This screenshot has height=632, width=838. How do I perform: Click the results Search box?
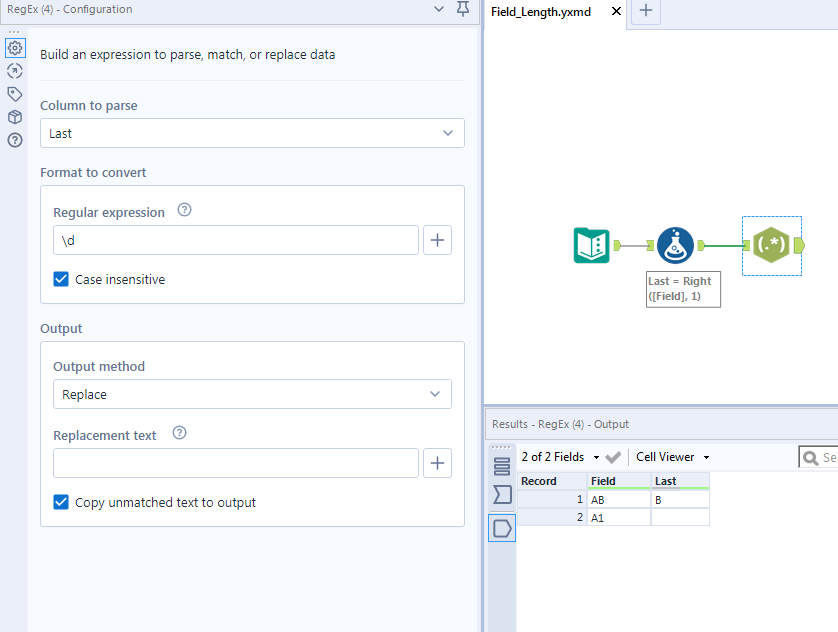[818, 457]
